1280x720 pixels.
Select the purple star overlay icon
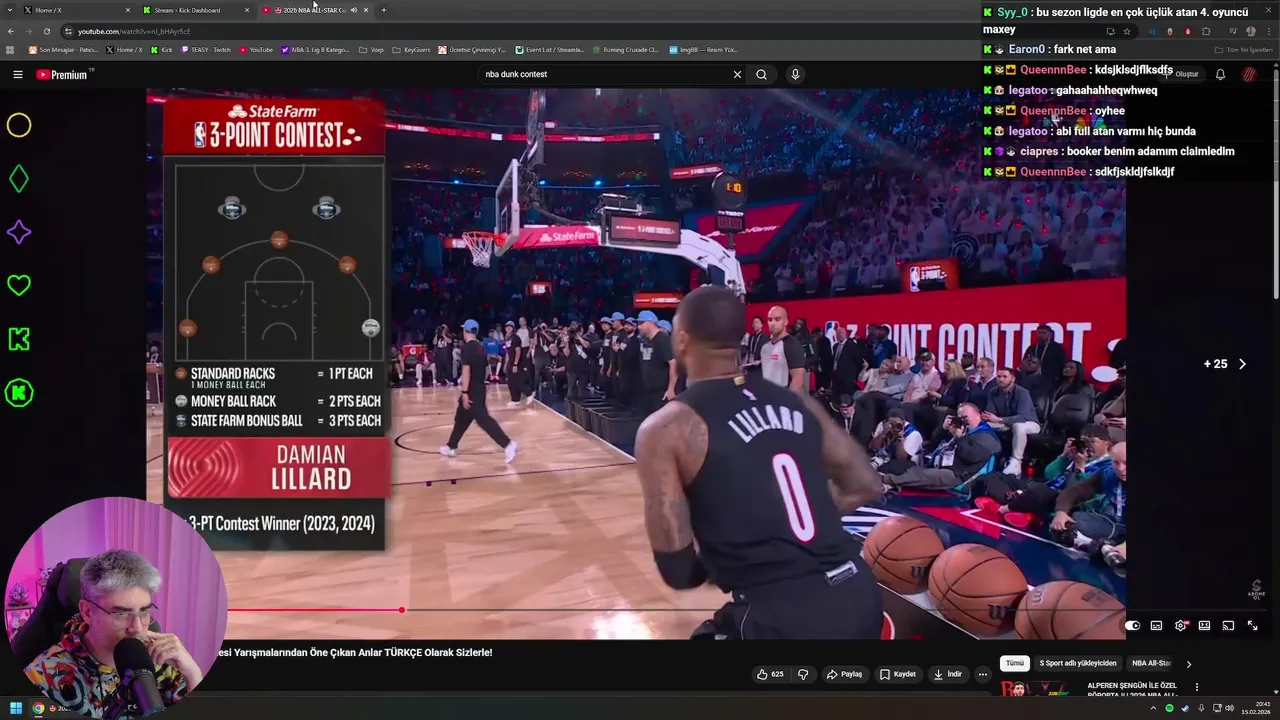pos(19,232)
